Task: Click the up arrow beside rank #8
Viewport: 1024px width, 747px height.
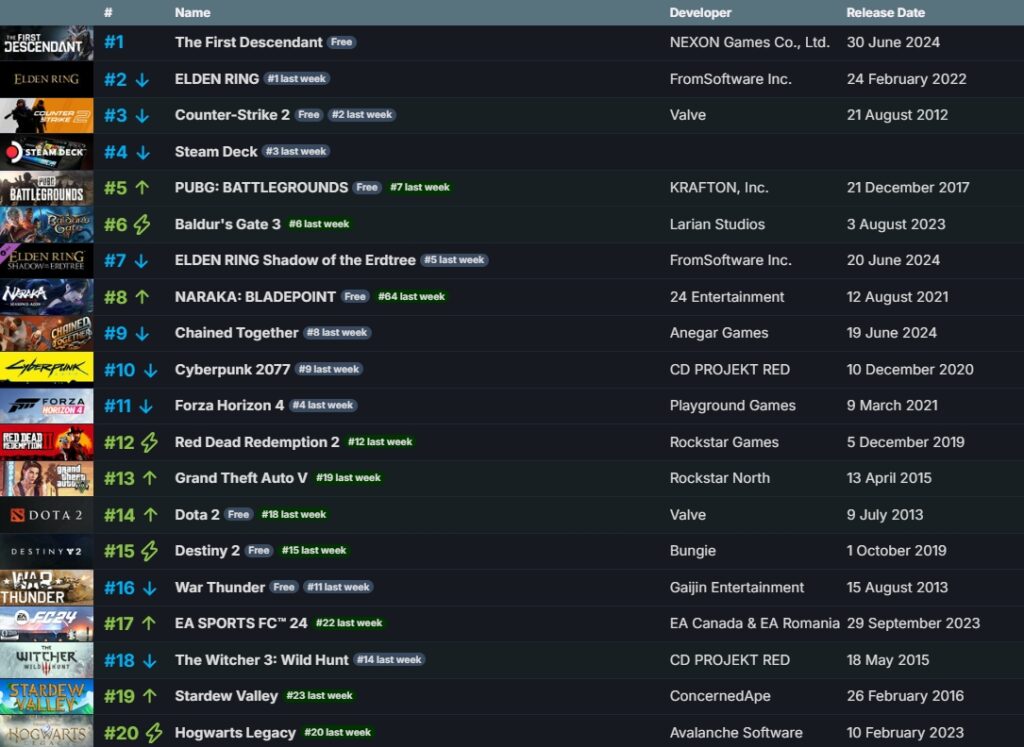Action: (142, 297)
